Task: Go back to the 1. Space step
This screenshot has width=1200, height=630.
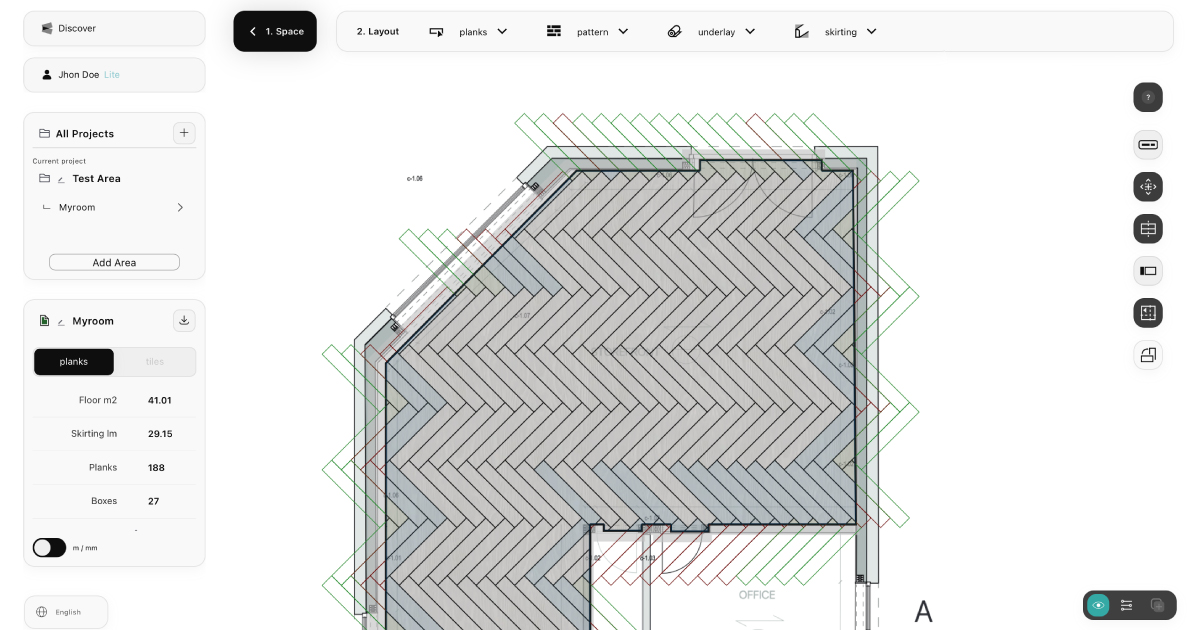Action: coord(275,32)
